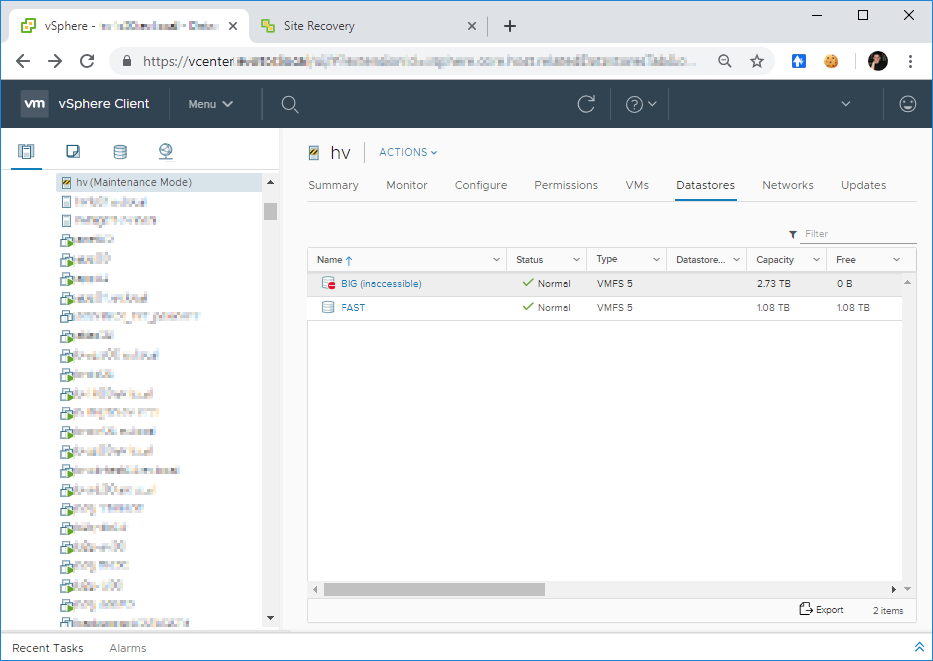Viewport: 933px width, 661px height.
Task: Click the inventory tree vertical scrollbar thumb
Action: click(x=271, y=211)
